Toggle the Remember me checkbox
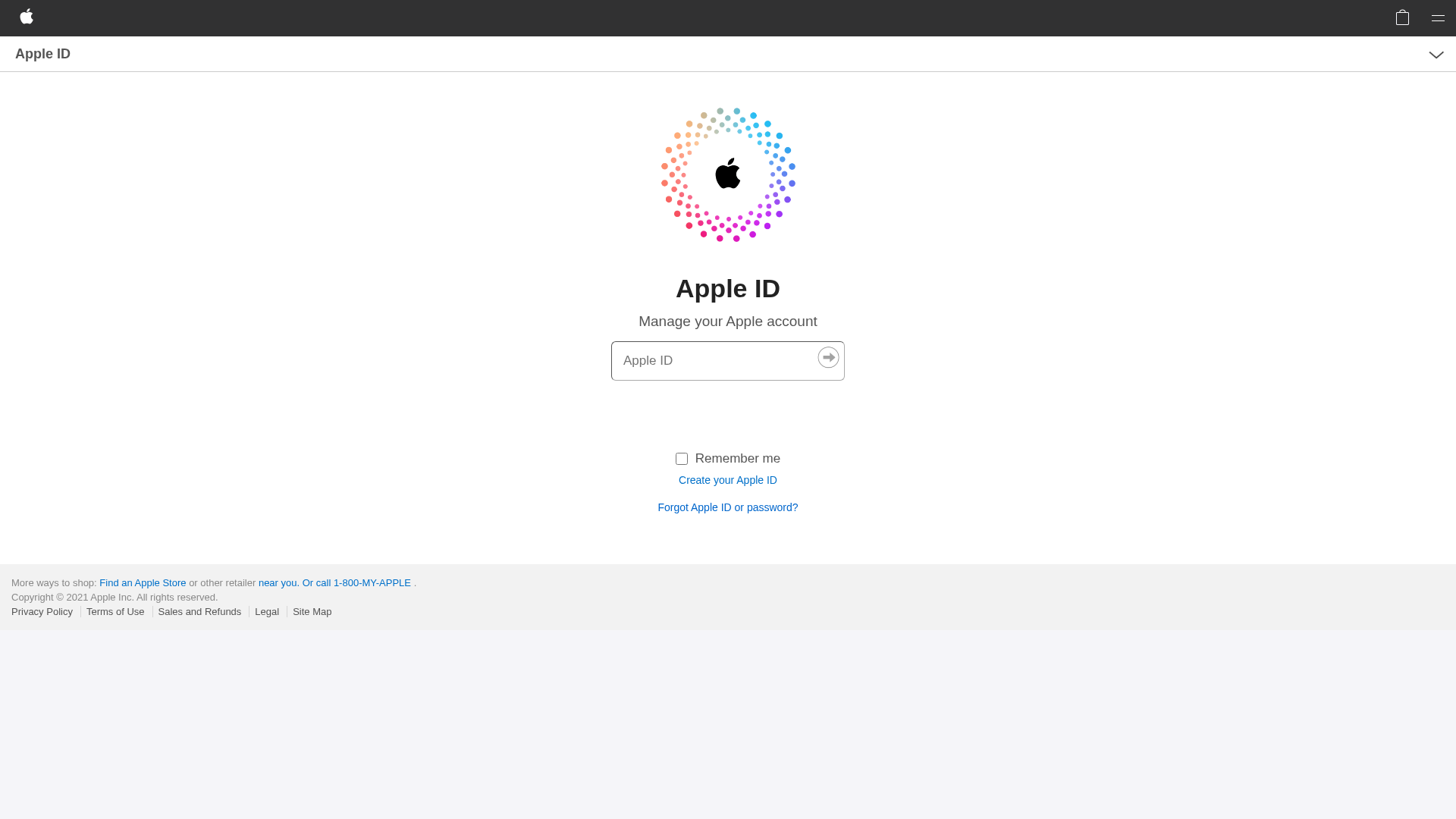The height and width of the screenshot is (819, 1456). click(682, 459)
